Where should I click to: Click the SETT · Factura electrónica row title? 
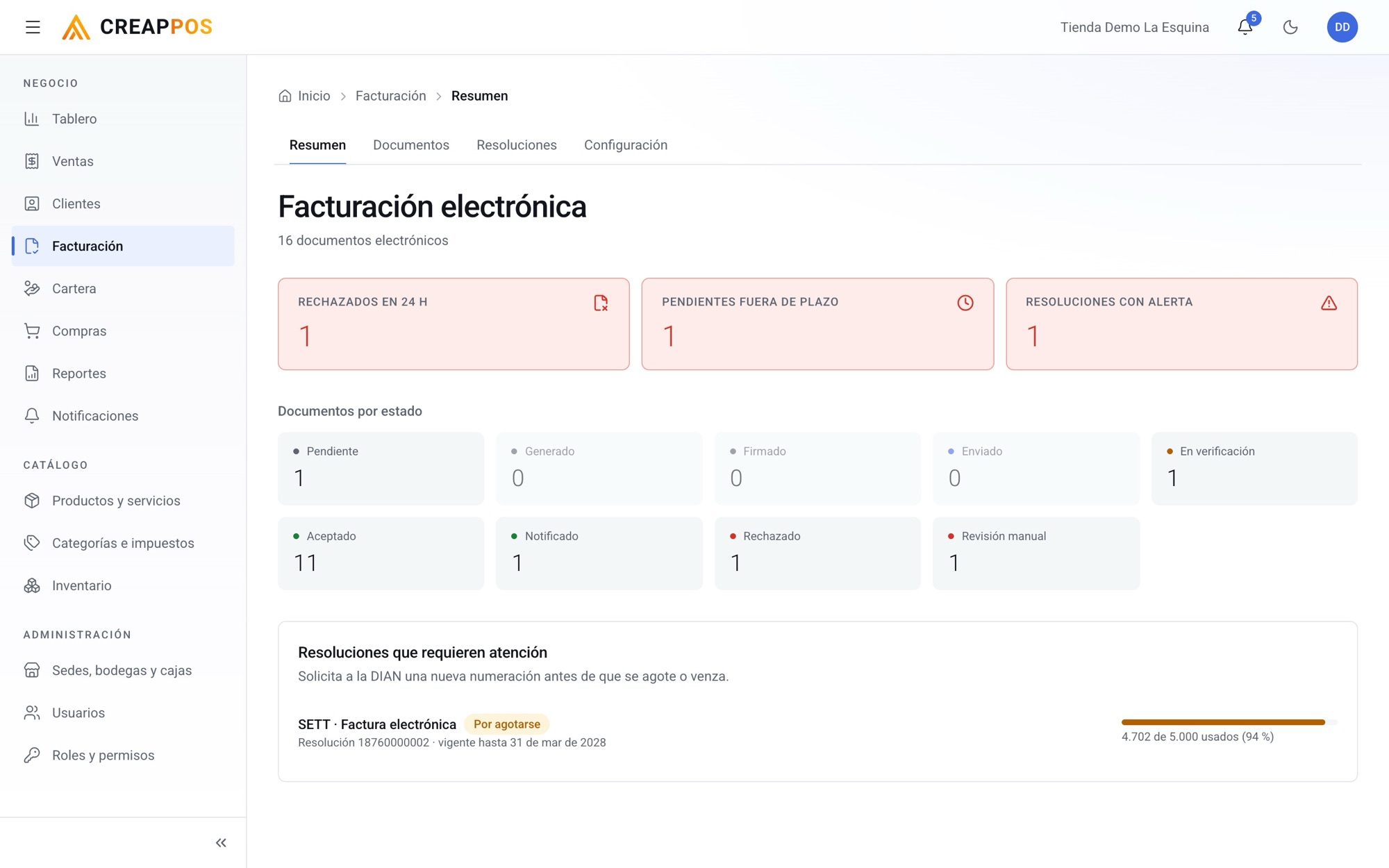[377, 724]
